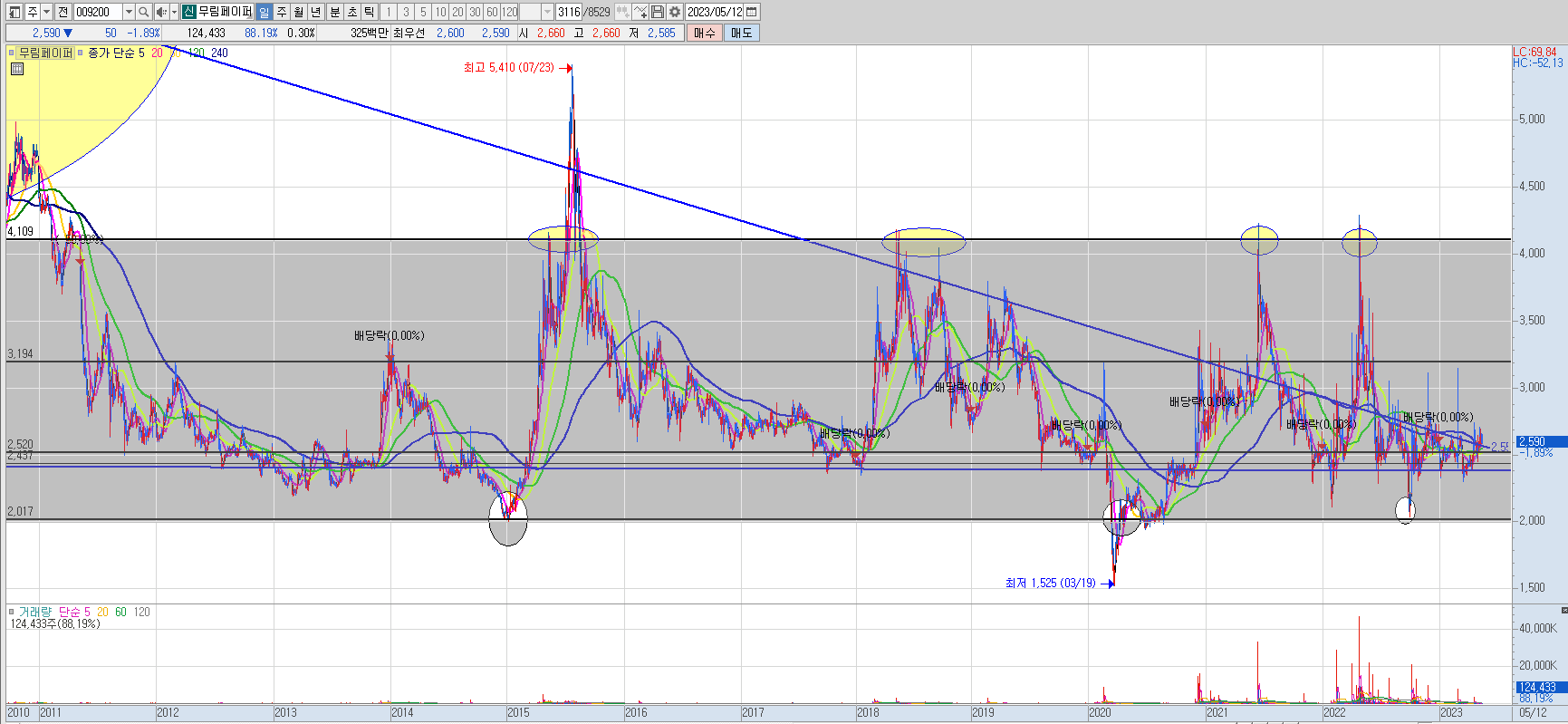Select interval 20 button
Image resolution: width=1568 pixels, height=724 pixels.
pyautogui.click(x=457, y=12)
